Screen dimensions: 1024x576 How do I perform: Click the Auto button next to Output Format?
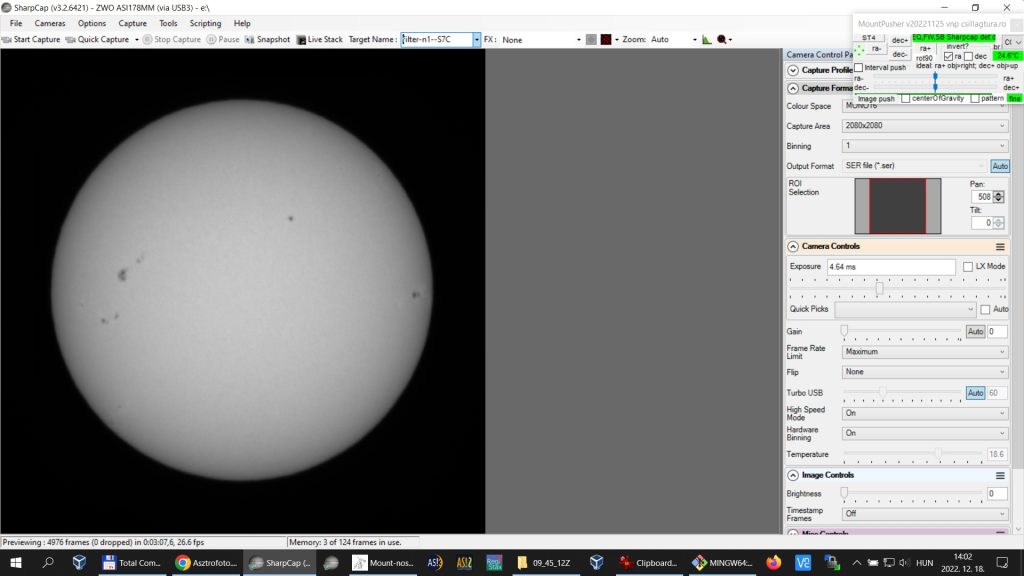[1000, 167]
